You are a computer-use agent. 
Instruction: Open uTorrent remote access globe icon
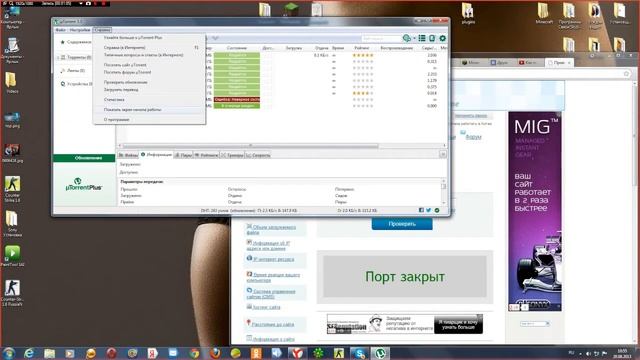tap(407, 38)
